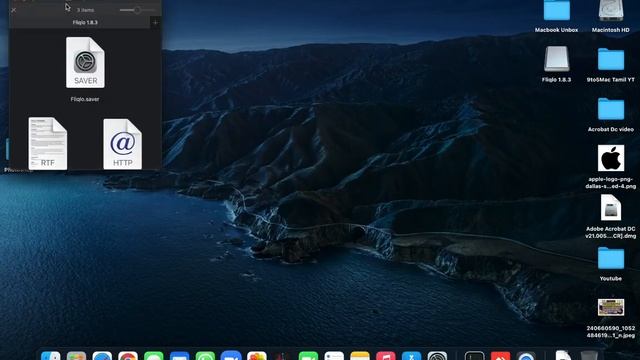Select the Youtube folder on desktop
The height and width of the screenshot is (360, 640).
click(x=611, y=258)
